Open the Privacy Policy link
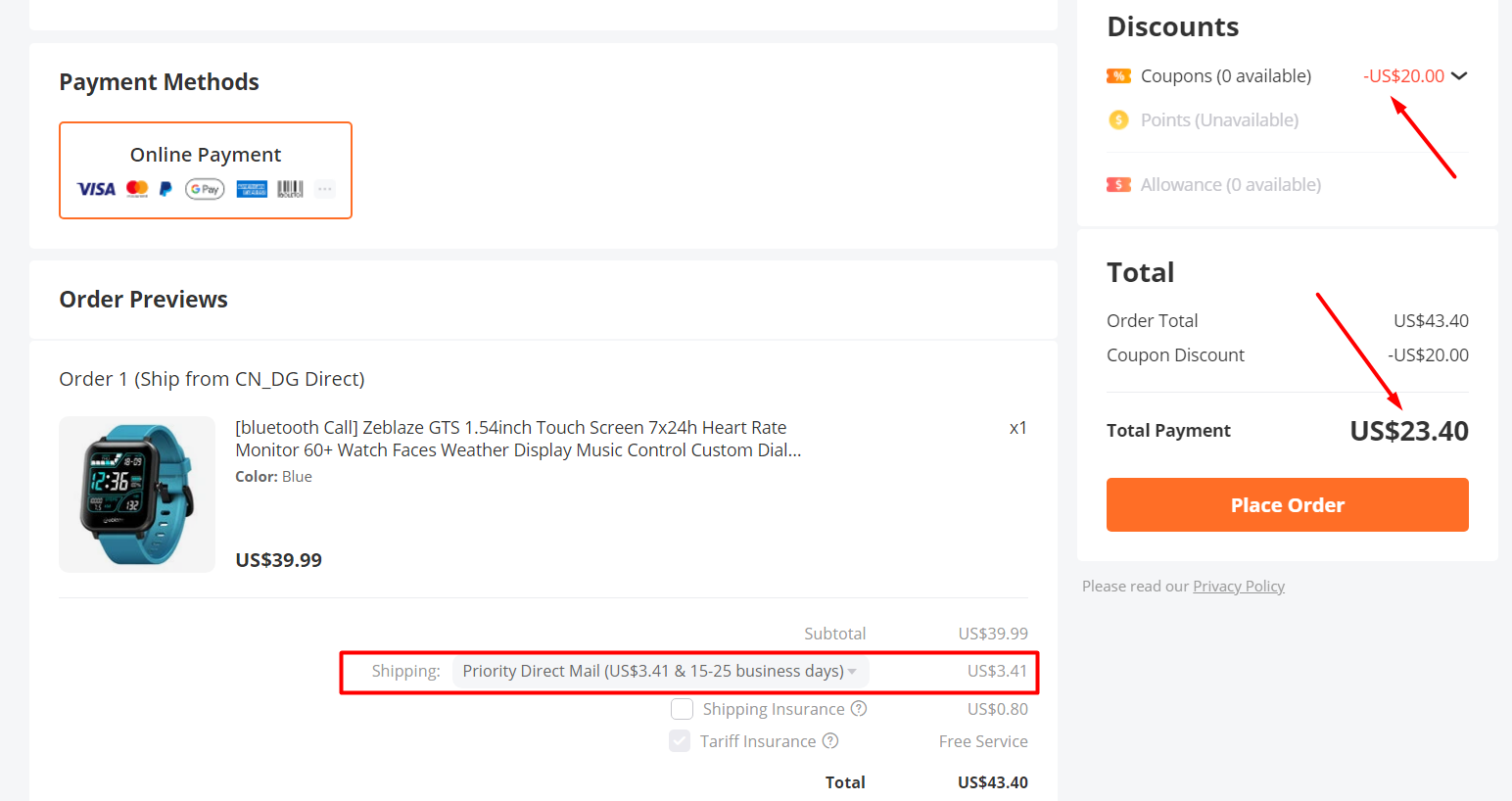 [x=1239, y=586]
